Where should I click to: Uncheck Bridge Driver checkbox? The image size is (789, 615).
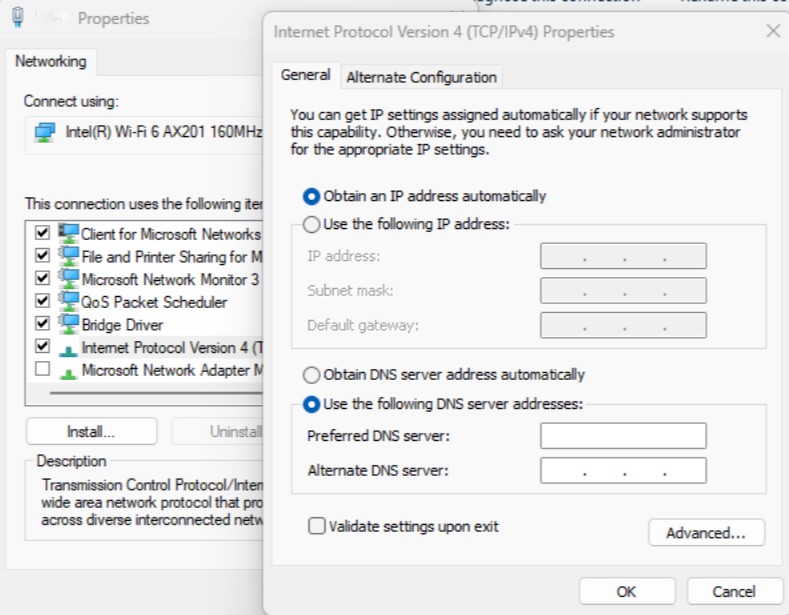coord(42,323)
